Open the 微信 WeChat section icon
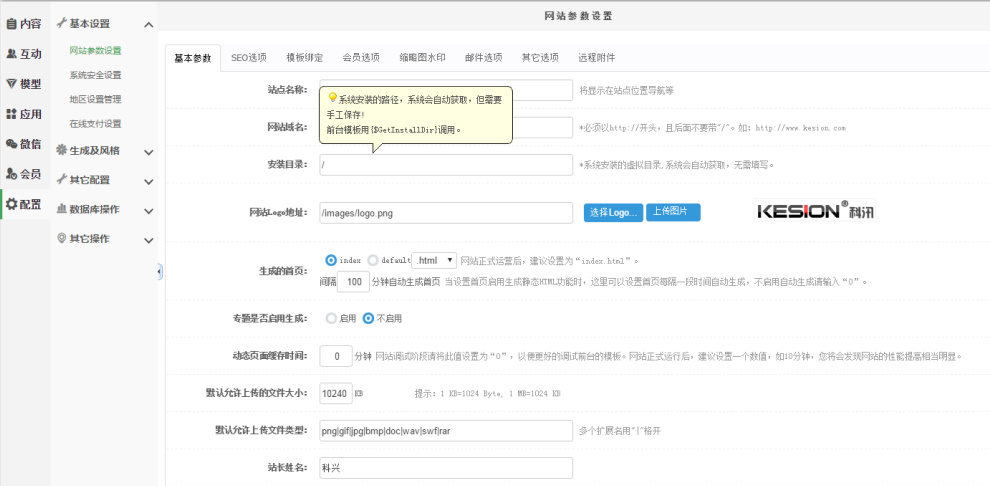The image size is (990, 486). [12, 144]
